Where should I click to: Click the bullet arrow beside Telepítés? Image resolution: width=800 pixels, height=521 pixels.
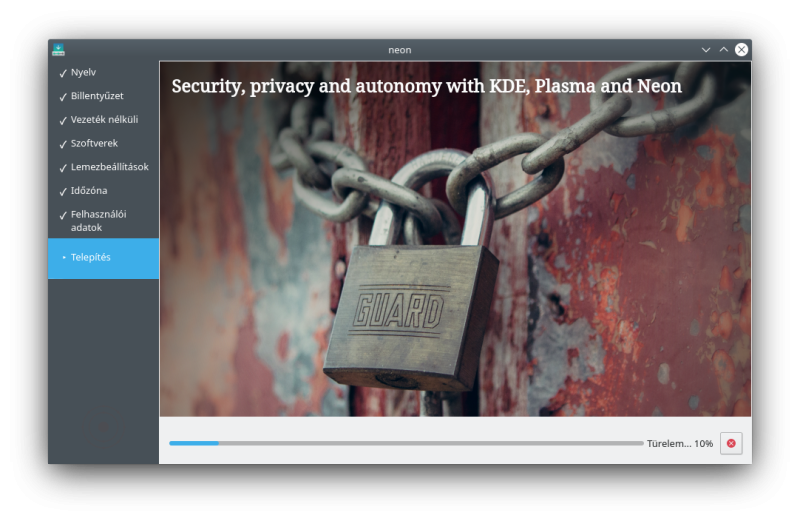point(64,257)
